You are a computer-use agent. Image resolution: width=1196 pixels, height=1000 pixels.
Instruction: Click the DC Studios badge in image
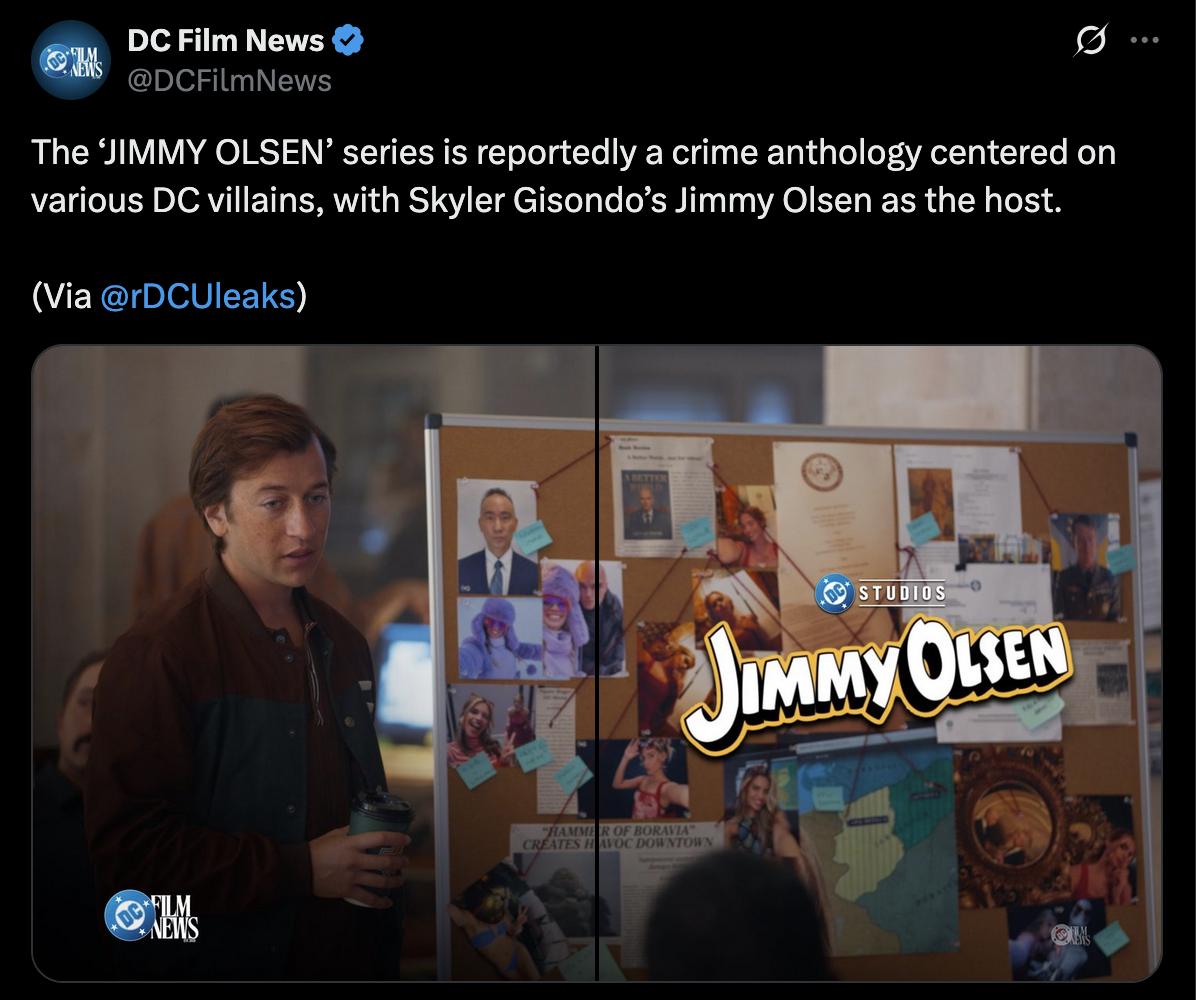(x=880, y=593)
